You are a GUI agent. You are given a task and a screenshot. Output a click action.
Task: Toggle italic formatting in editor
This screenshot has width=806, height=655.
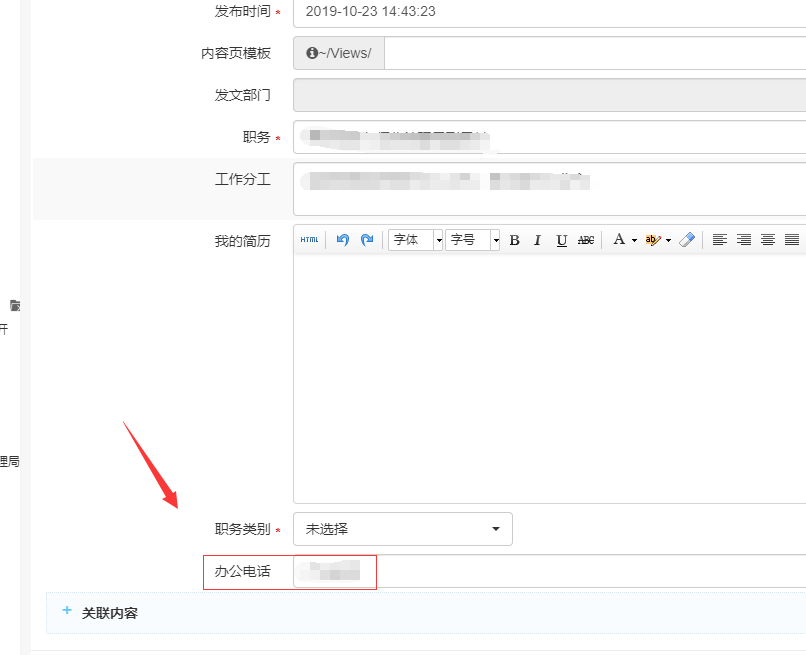(537, 240)
